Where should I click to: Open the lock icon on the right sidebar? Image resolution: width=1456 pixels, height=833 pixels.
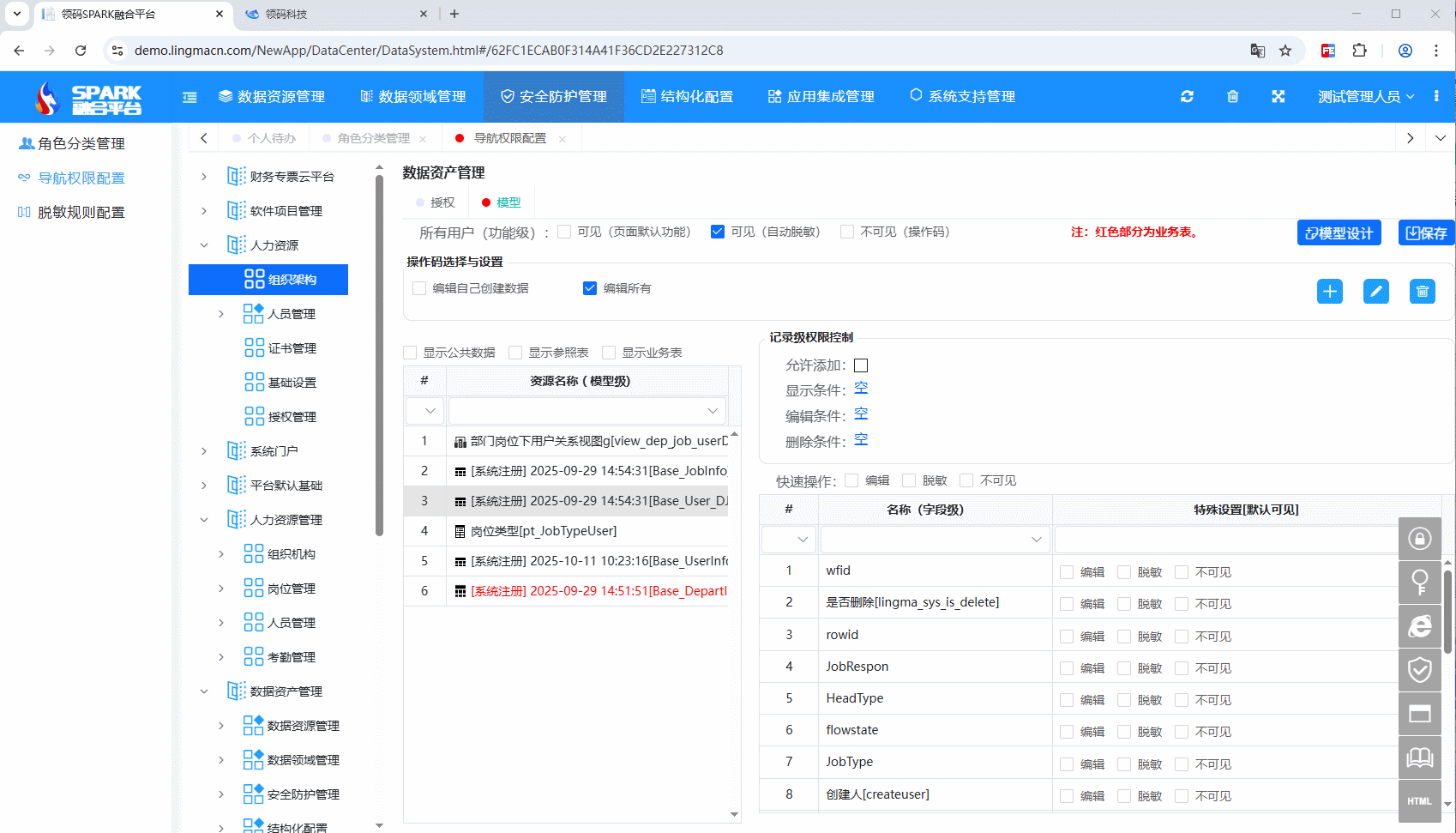pos(1419,539)
